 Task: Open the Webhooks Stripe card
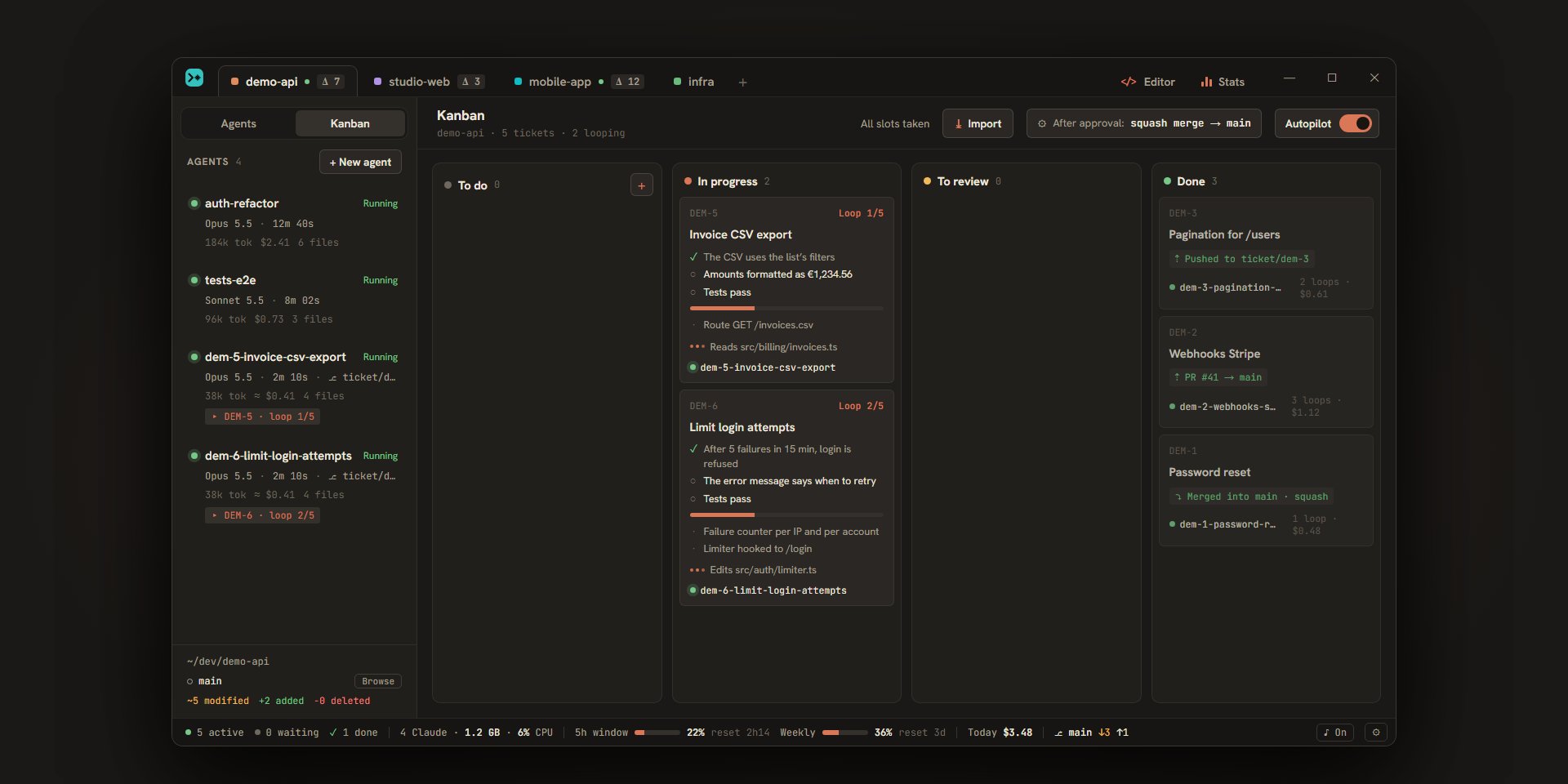pos(1266,372)
